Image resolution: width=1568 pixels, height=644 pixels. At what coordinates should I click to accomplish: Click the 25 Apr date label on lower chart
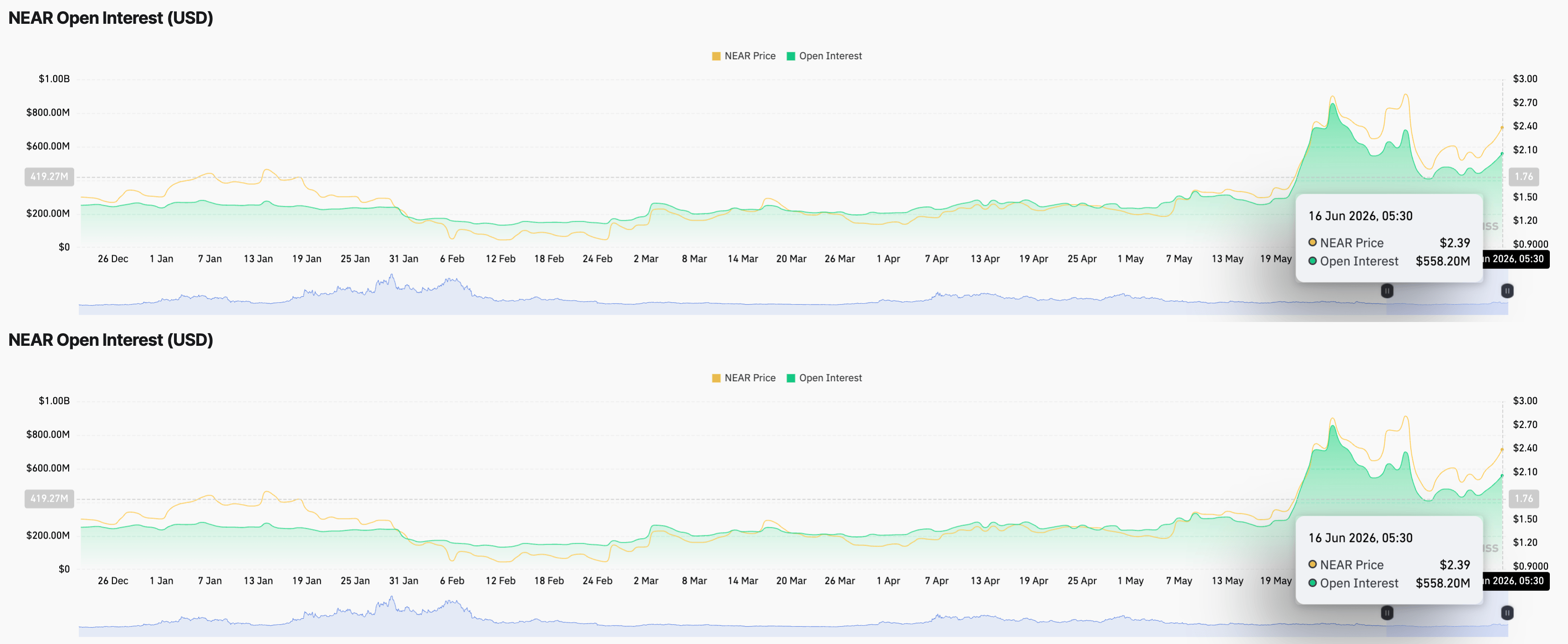pos(1082,581)
